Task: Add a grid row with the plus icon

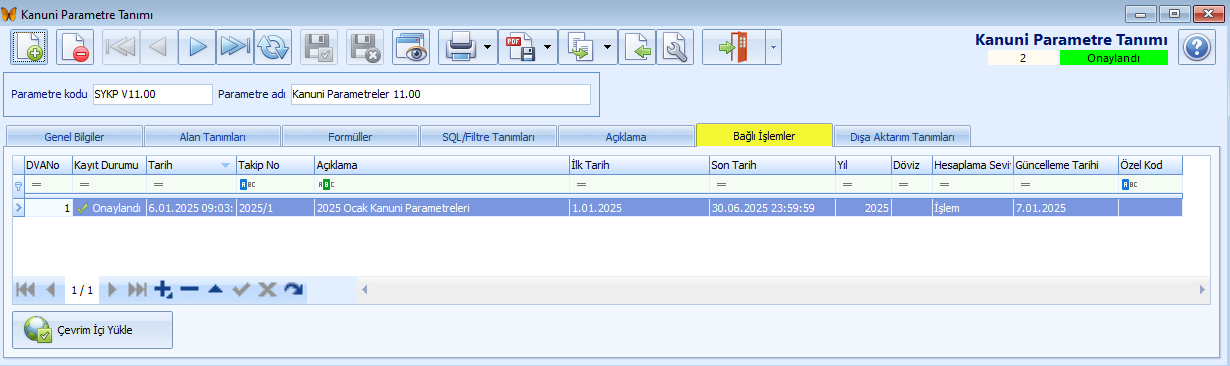Action: coord(164,289)
